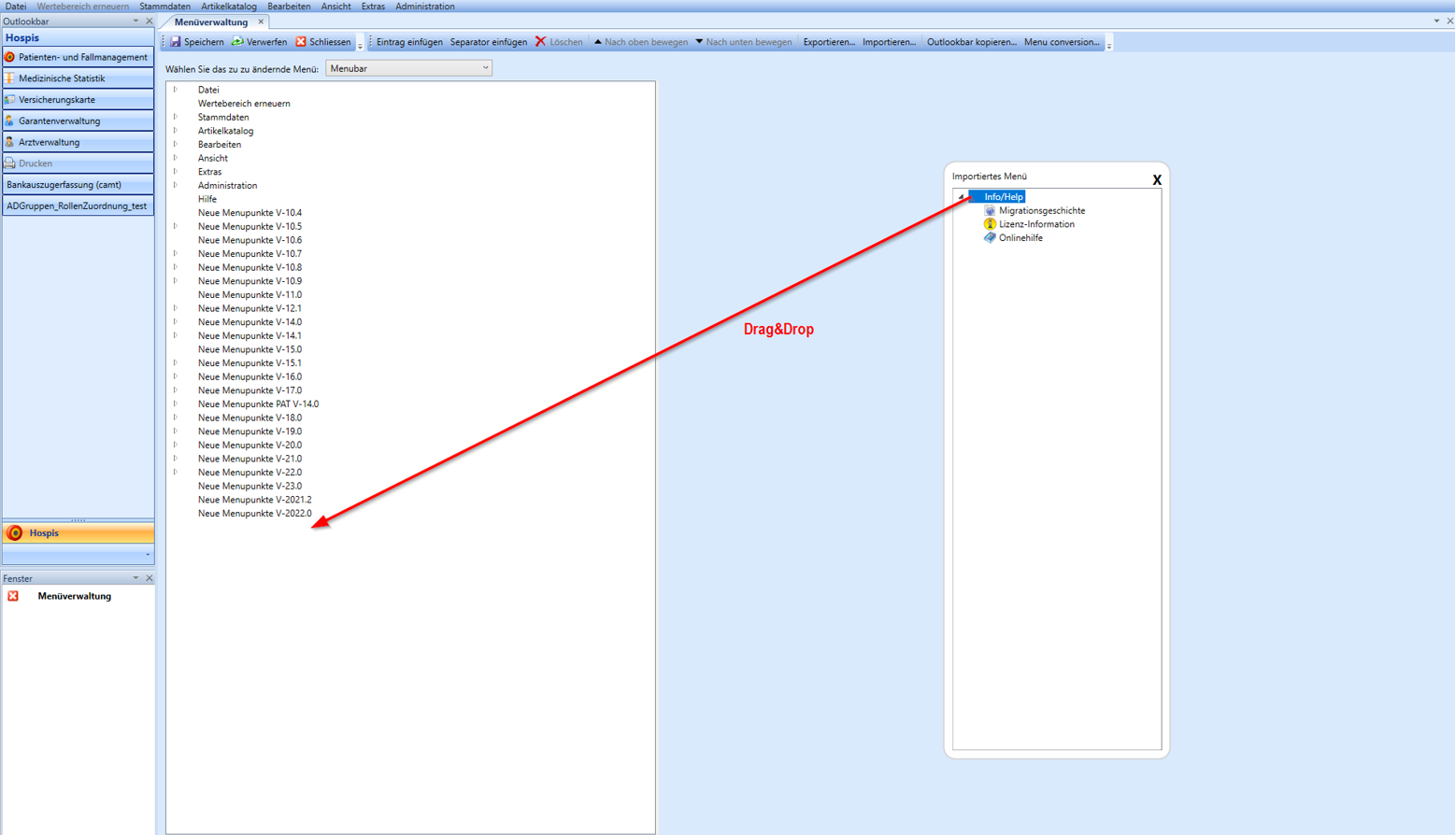Expand the Artikelkatalog tree node
1456x835 pixels.
tap(176, 131)
